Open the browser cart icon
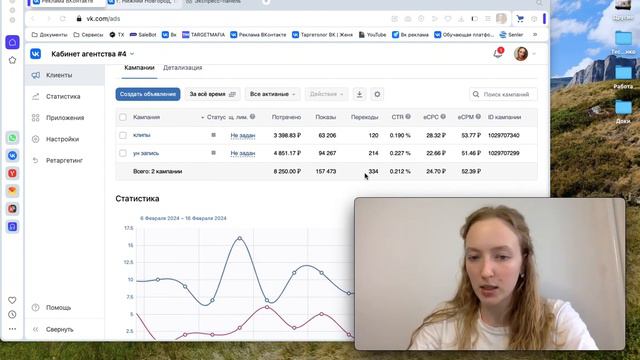This screenshot has height=360, width=640. (x=520, y=19)
